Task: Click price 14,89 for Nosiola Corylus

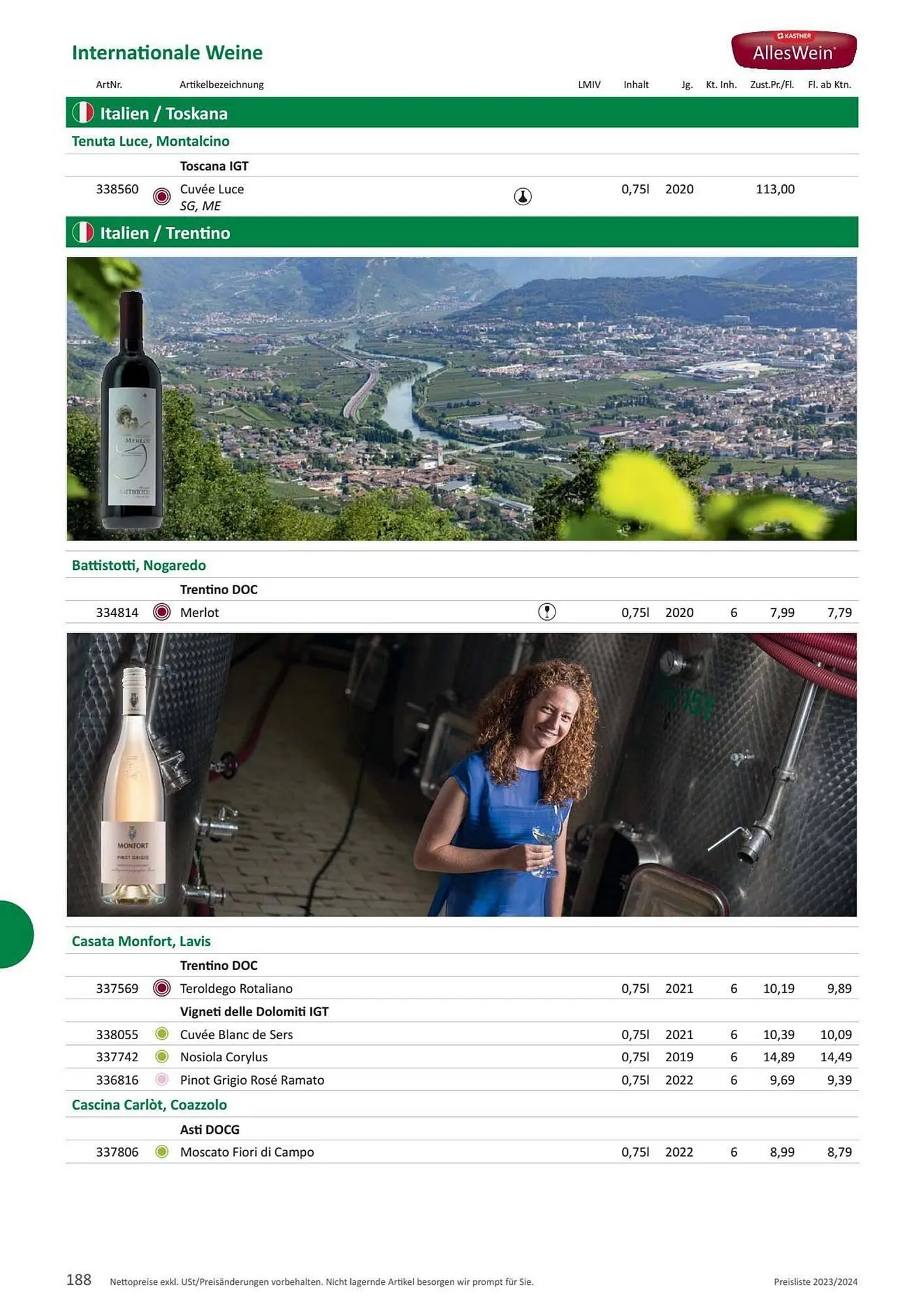Action: point(779,1057)
